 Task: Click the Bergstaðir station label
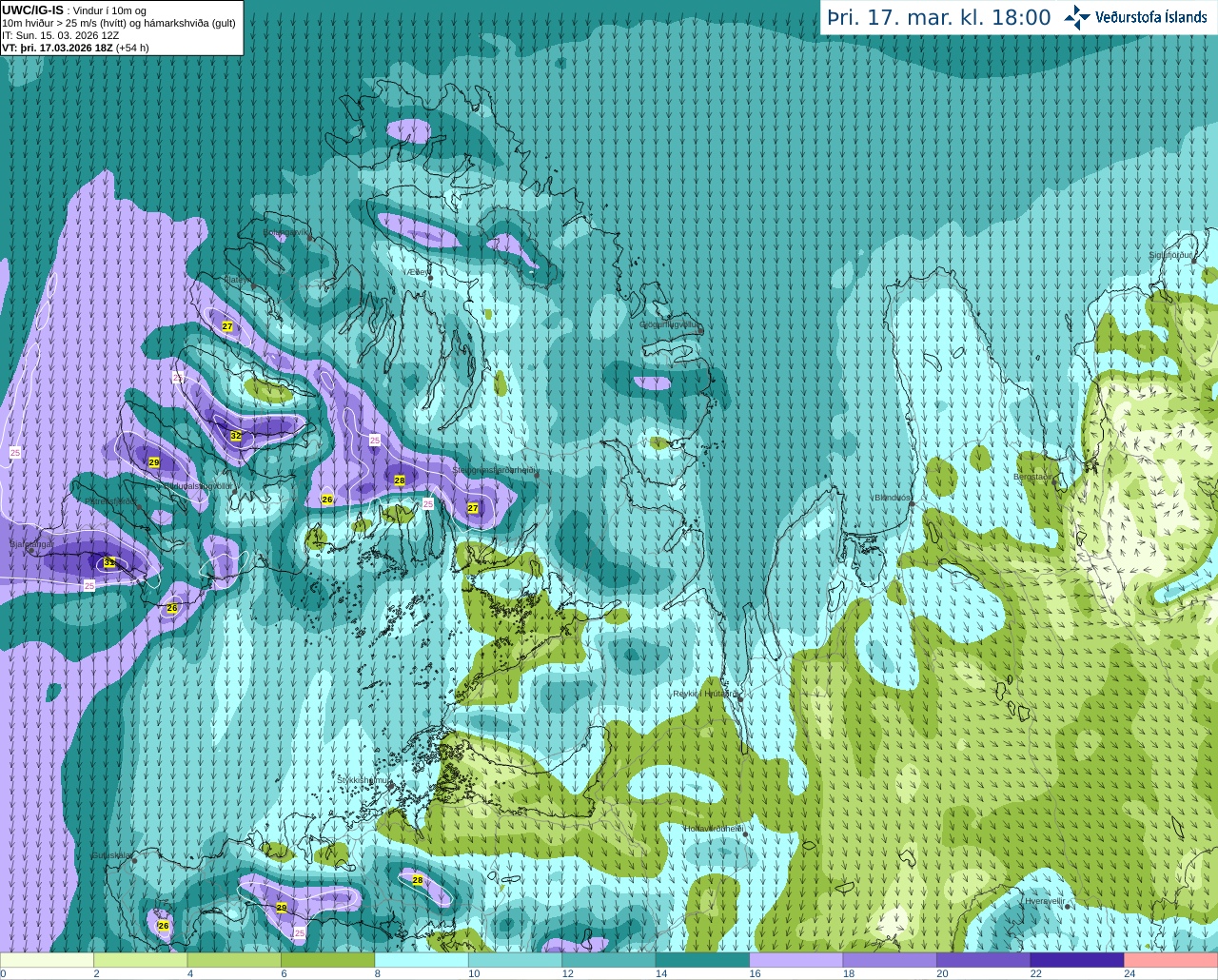[x=1034, y=477]
